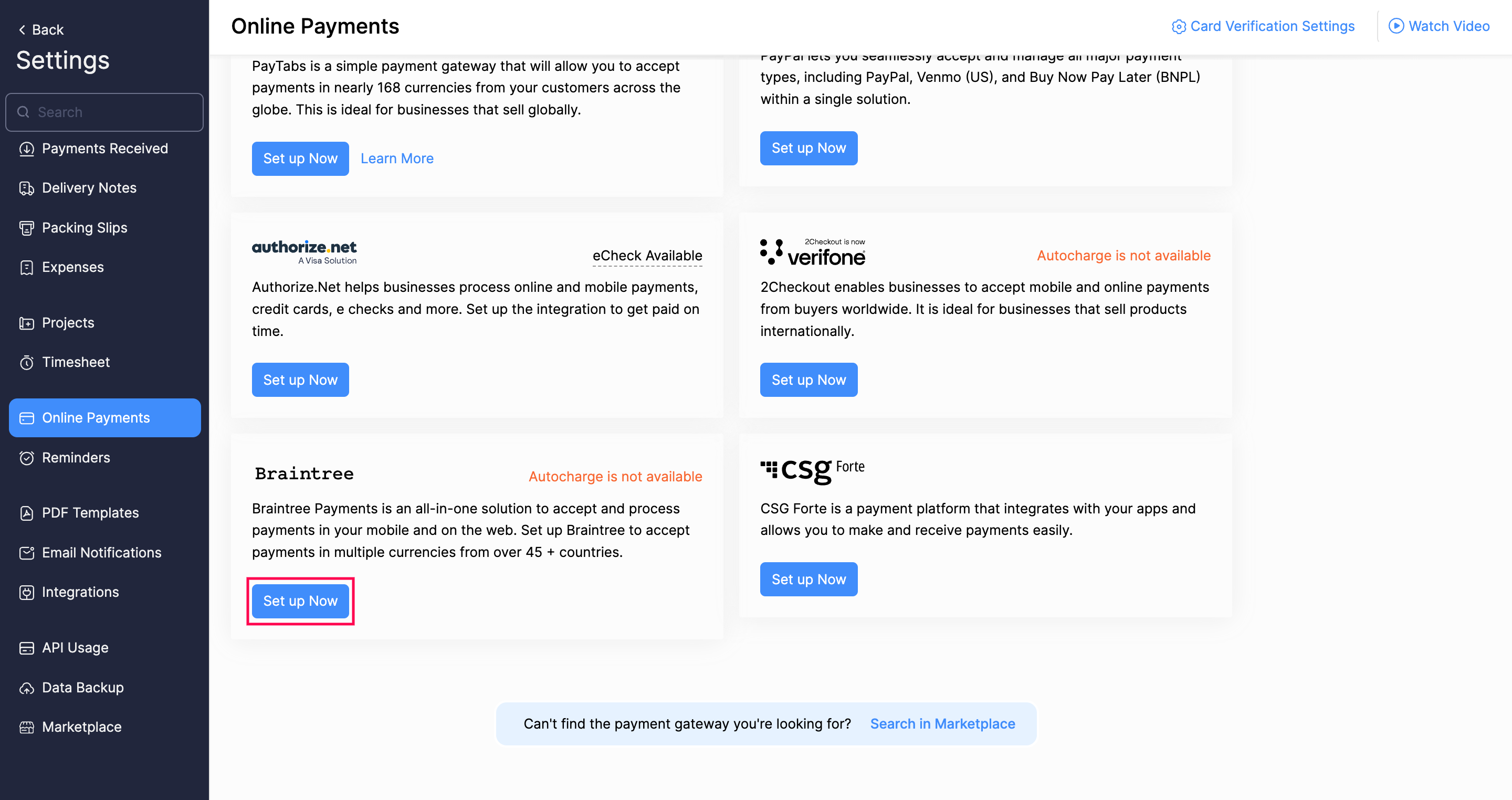Select Email Notifications in sidebar
The image size is (1512, 800).
pyautogui.click(x=101, y=553)
